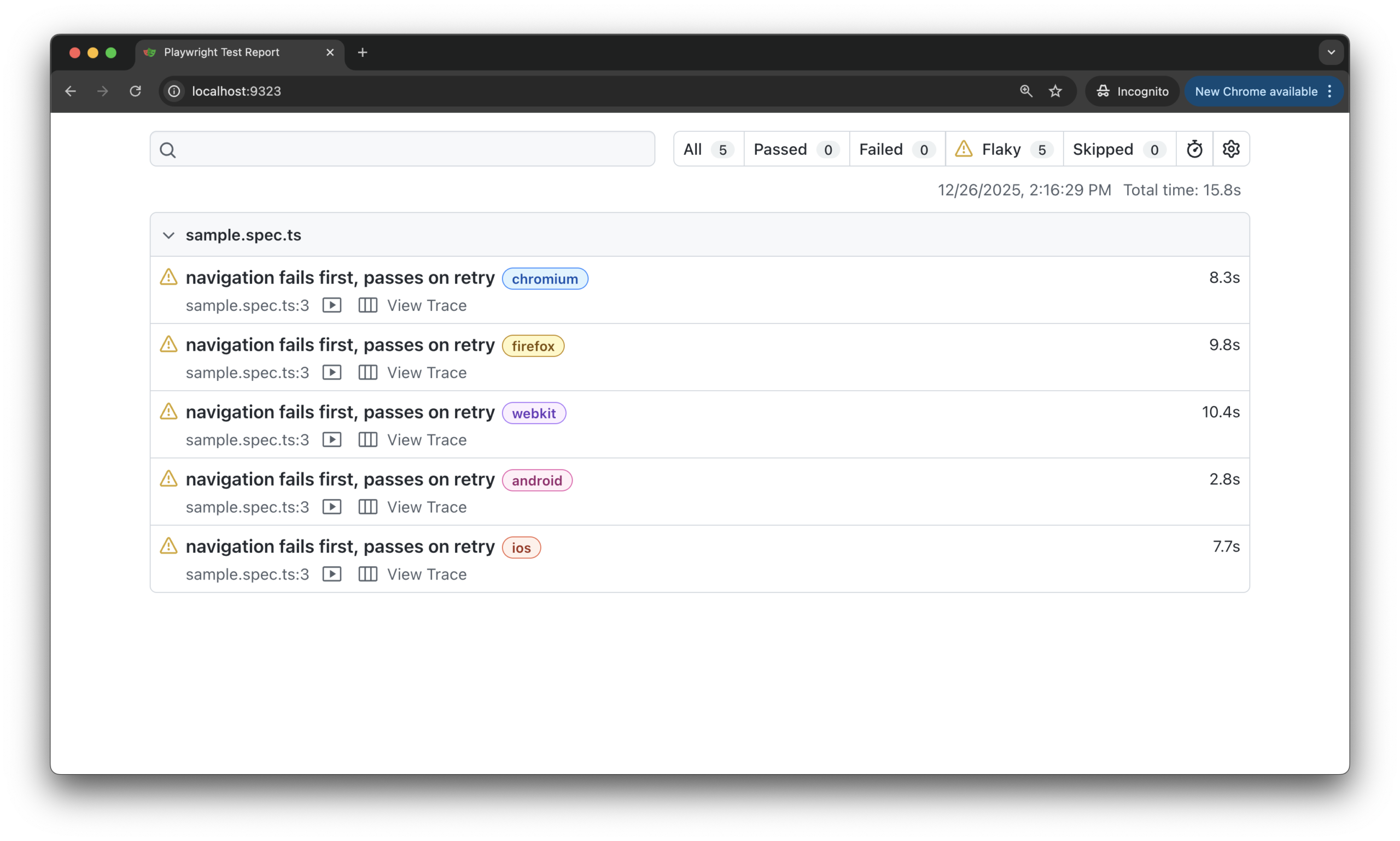Viewport: 1400px width, 841px height.
Task: Click View Trace for webkit test
Action: (427, 440)
